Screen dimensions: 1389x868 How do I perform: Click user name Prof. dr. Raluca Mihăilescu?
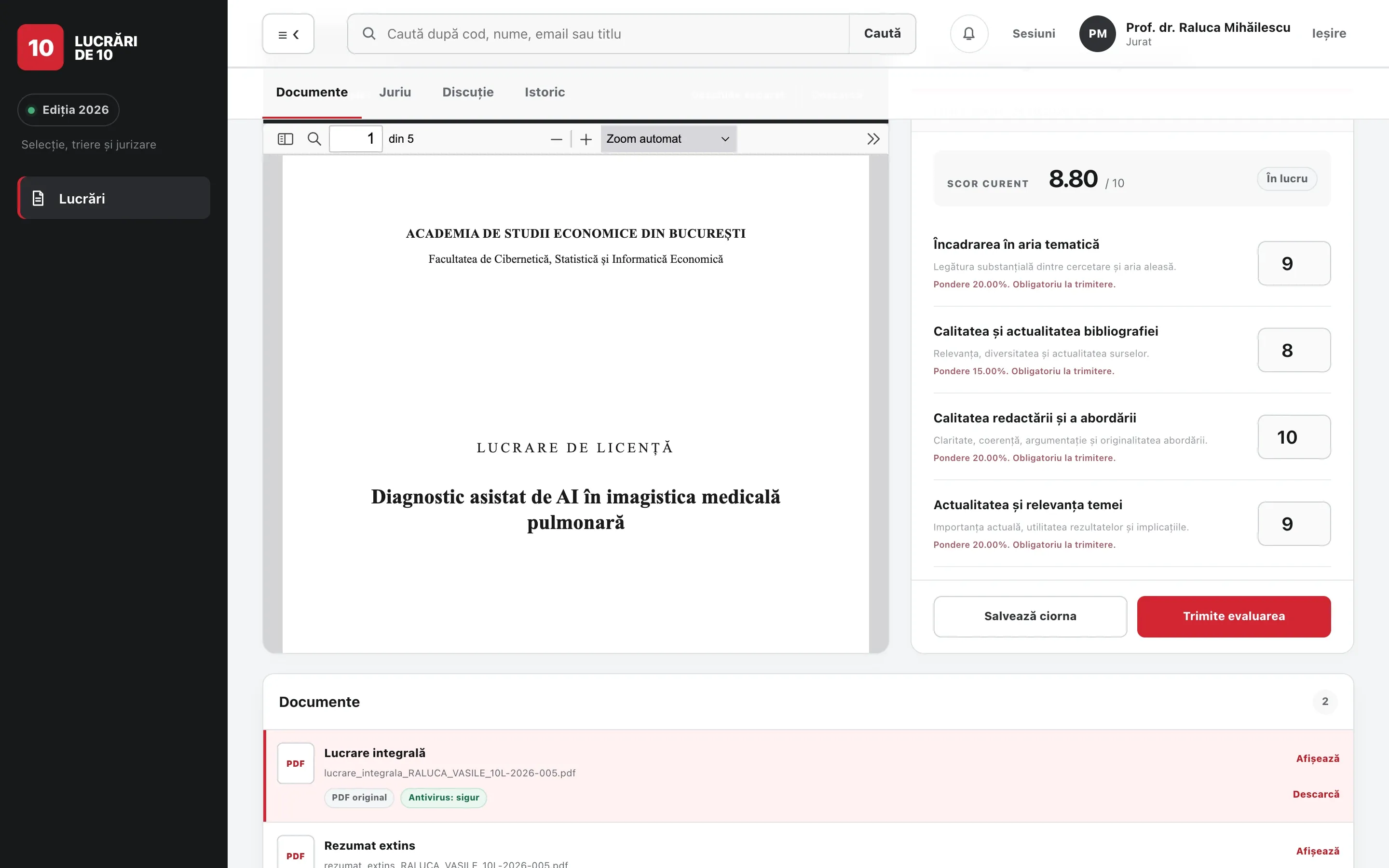click(1208, 27)
